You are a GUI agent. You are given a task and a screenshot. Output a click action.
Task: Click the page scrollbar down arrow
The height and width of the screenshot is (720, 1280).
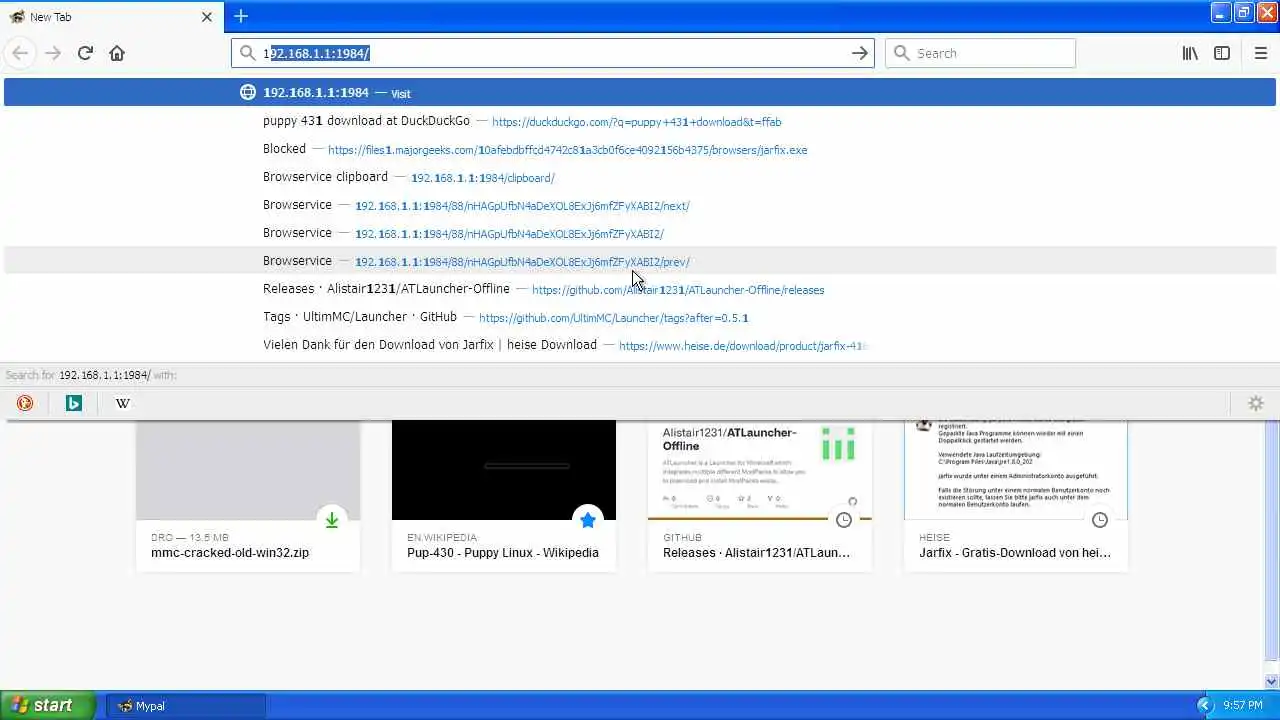tap(1272, 681)
